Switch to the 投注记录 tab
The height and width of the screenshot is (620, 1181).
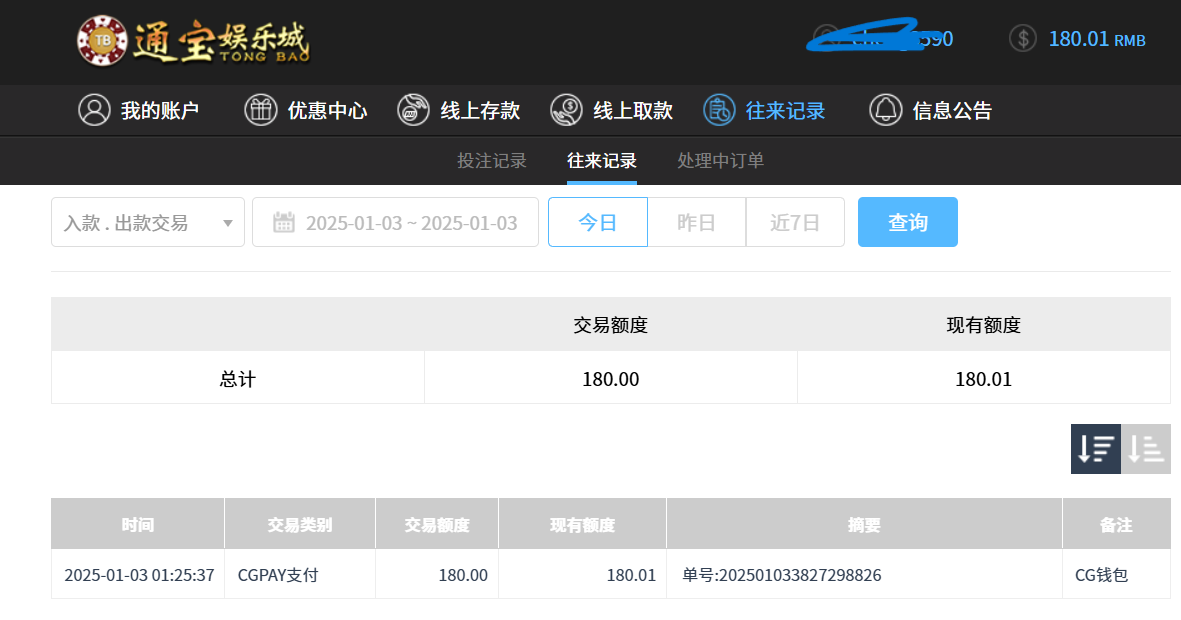point(491,161)
